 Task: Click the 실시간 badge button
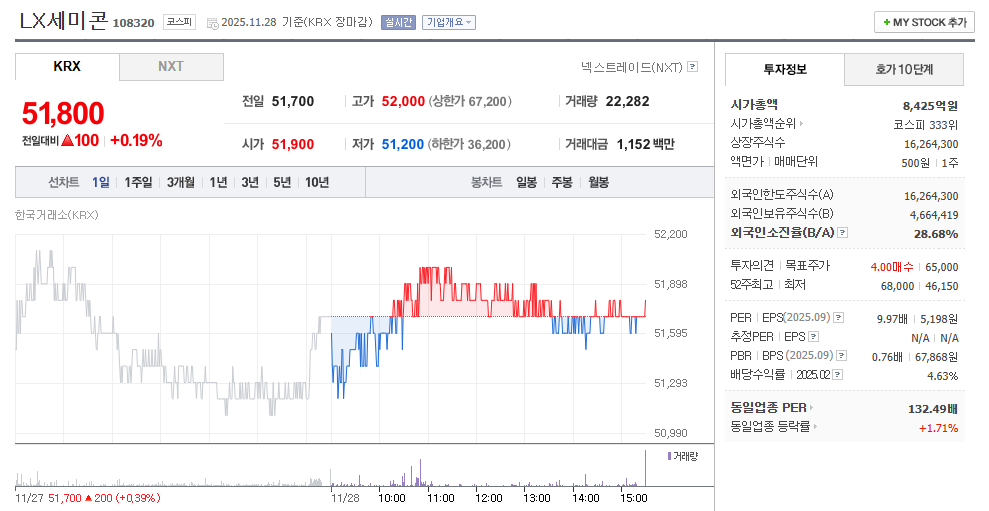[398, 22]
